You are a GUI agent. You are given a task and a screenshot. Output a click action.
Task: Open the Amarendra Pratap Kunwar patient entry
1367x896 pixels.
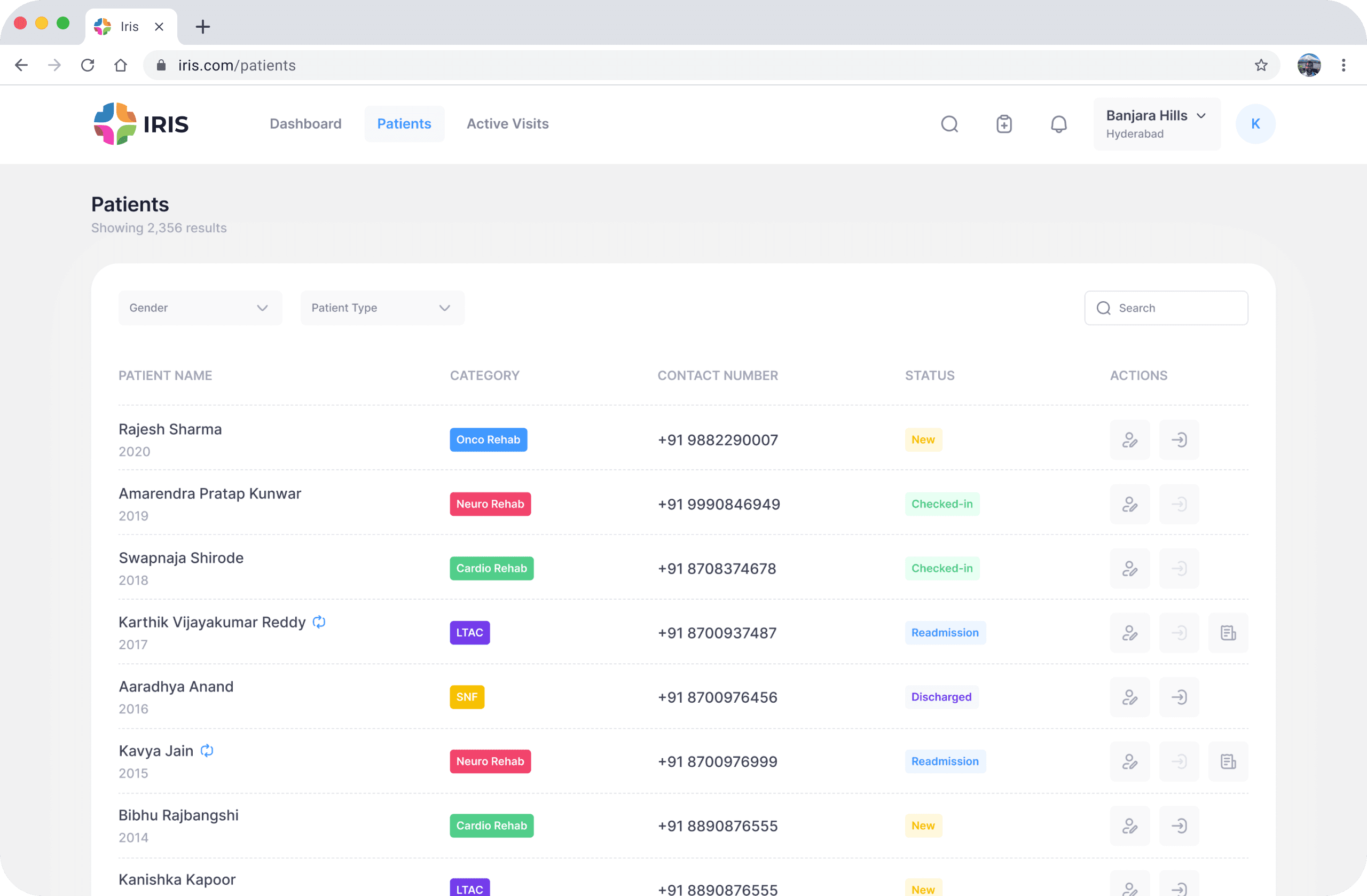pos(210,494)
